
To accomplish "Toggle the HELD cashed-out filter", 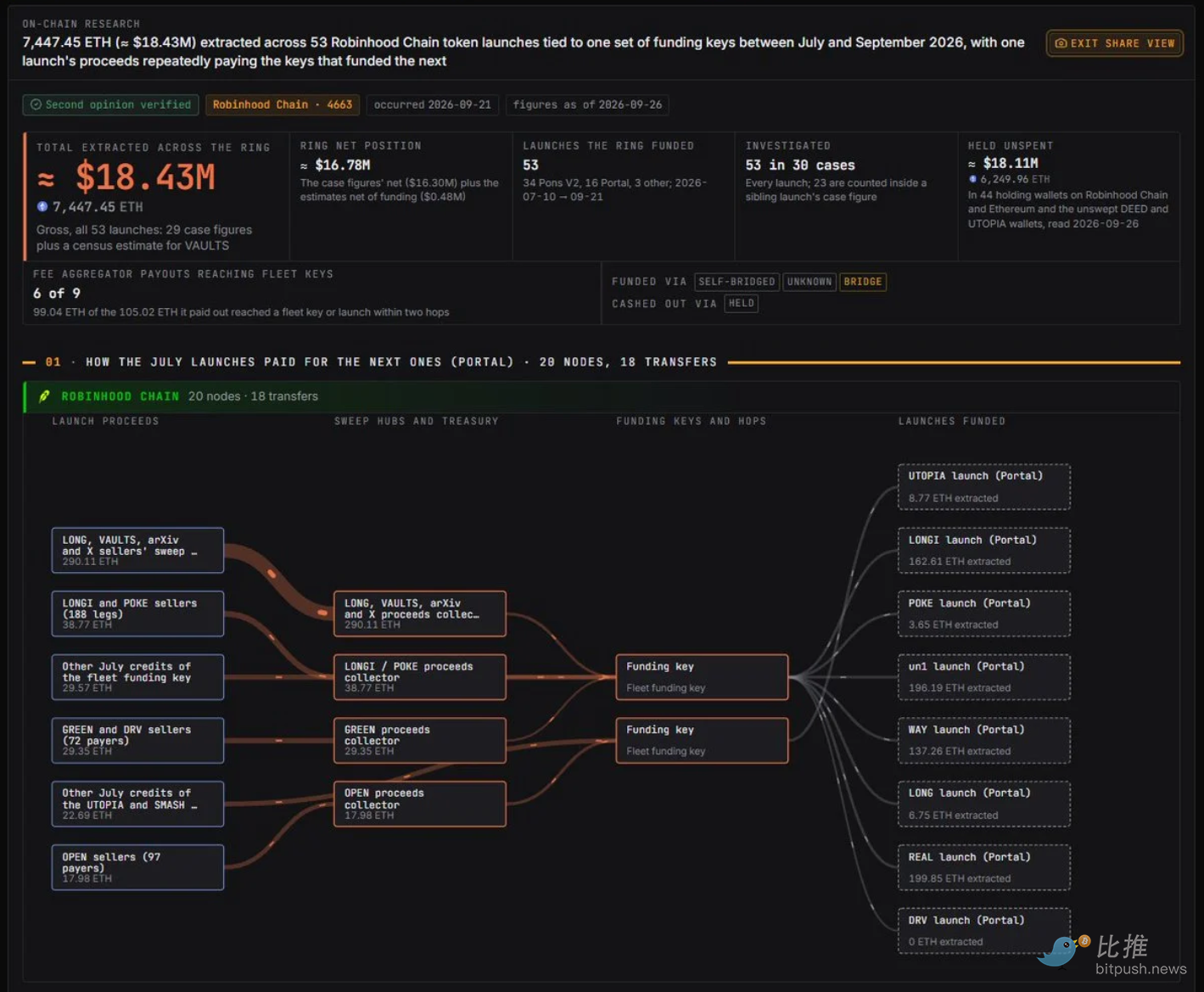I will [x=742, y=303].
